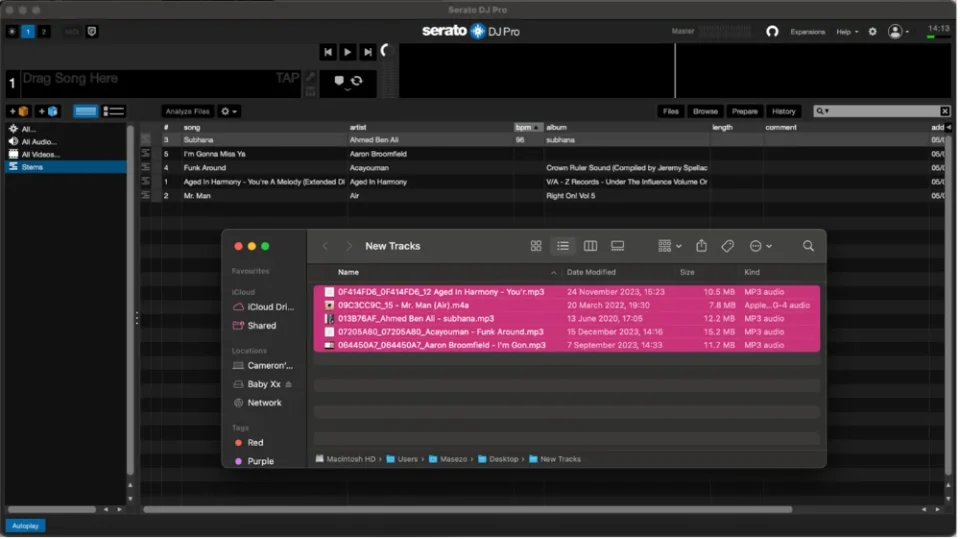The image size is (960, 539).
Task: Open search filter dropdown magnifier arrow
Action: tap(823, 111)
